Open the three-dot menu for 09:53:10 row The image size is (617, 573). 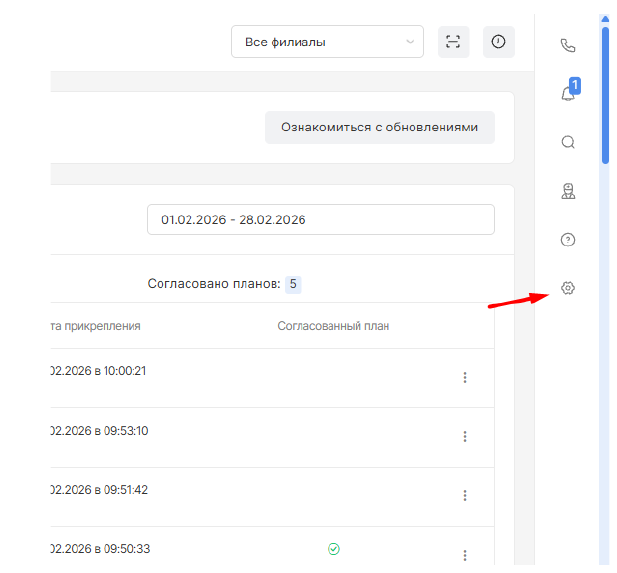(x=465, y=436)
